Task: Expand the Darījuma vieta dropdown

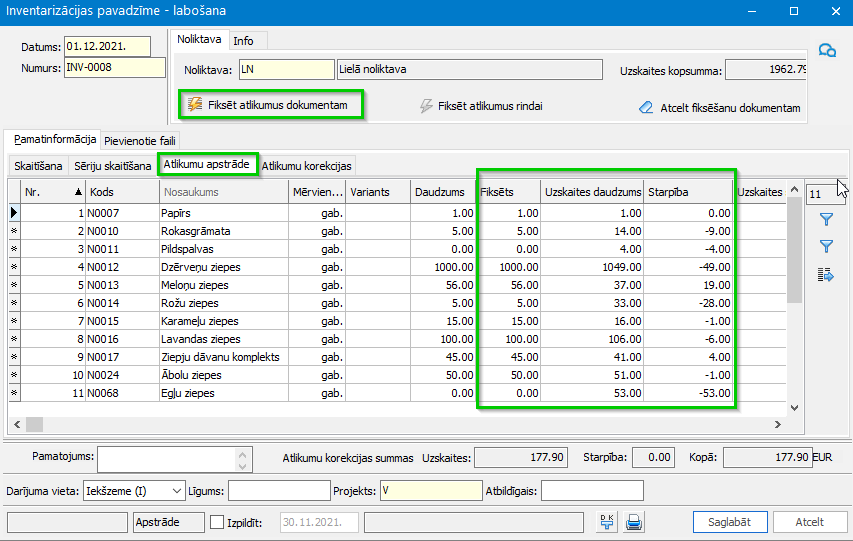Action: [x=177, y=490]
